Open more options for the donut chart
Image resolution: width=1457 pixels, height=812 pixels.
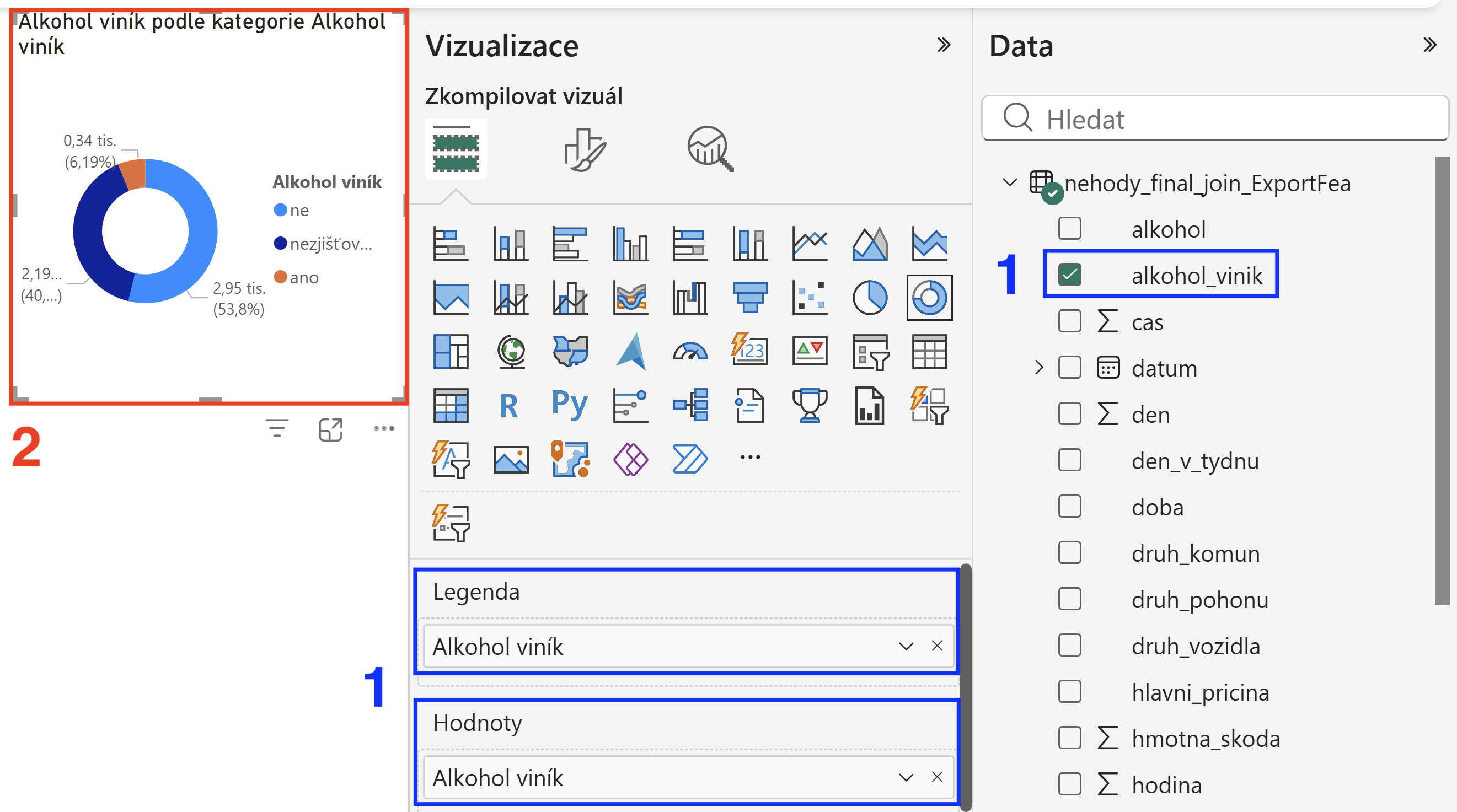pos(383,428)
